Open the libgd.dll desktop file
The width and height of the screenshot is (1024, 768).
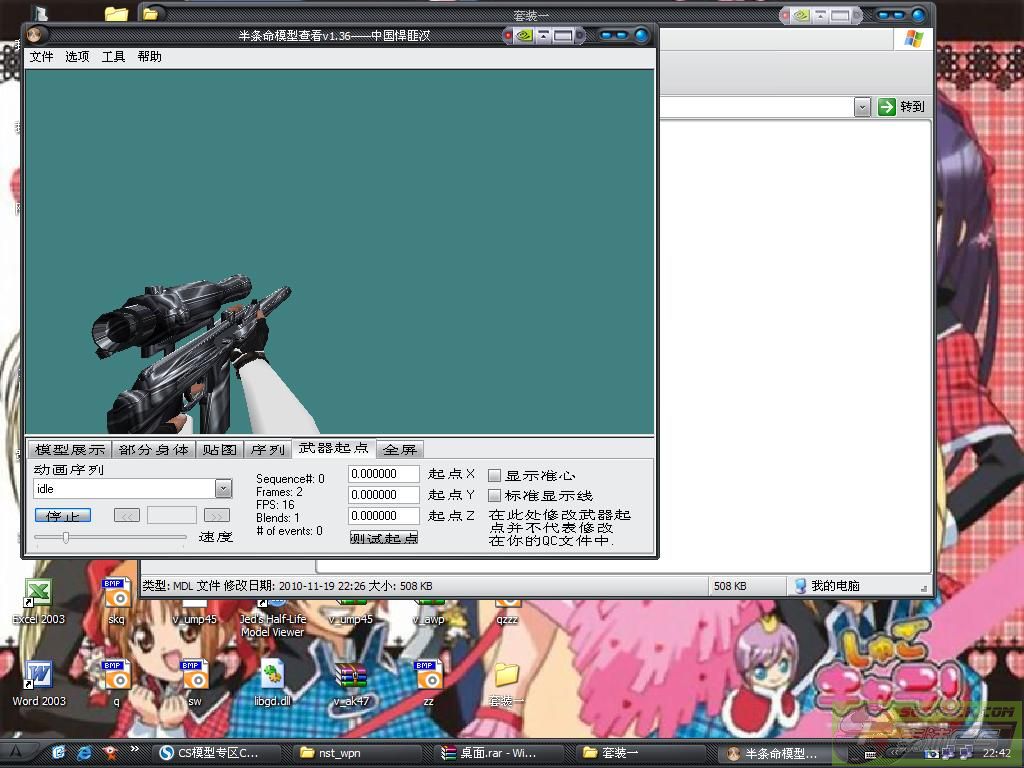[272, 677]
